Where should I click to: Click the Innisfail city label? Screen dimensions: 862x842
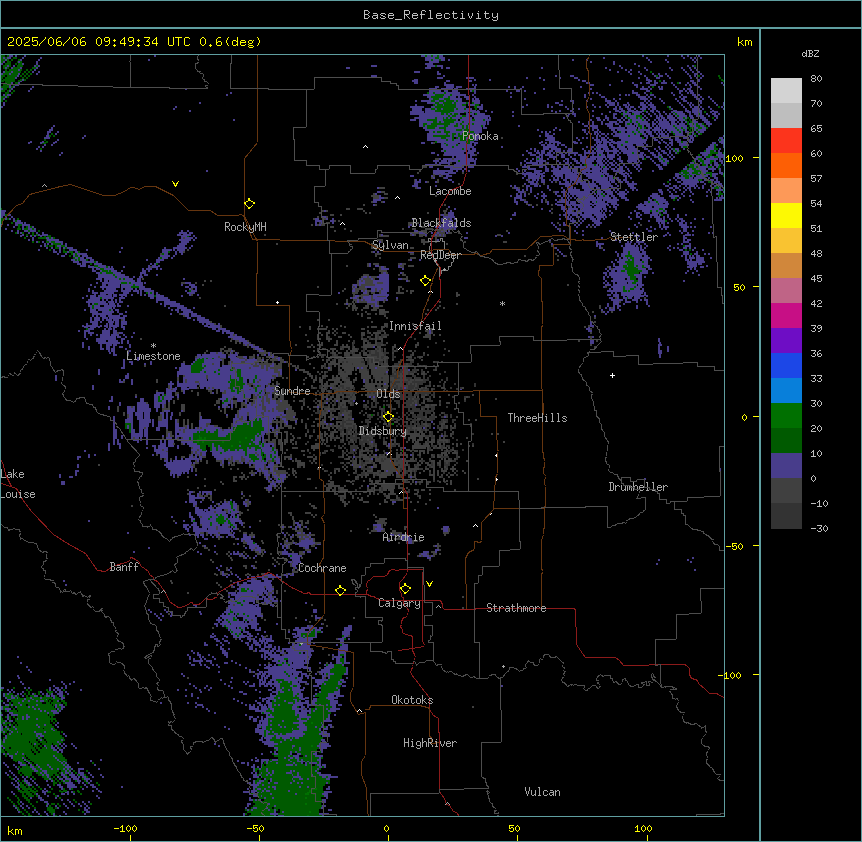tap(415, 326)
